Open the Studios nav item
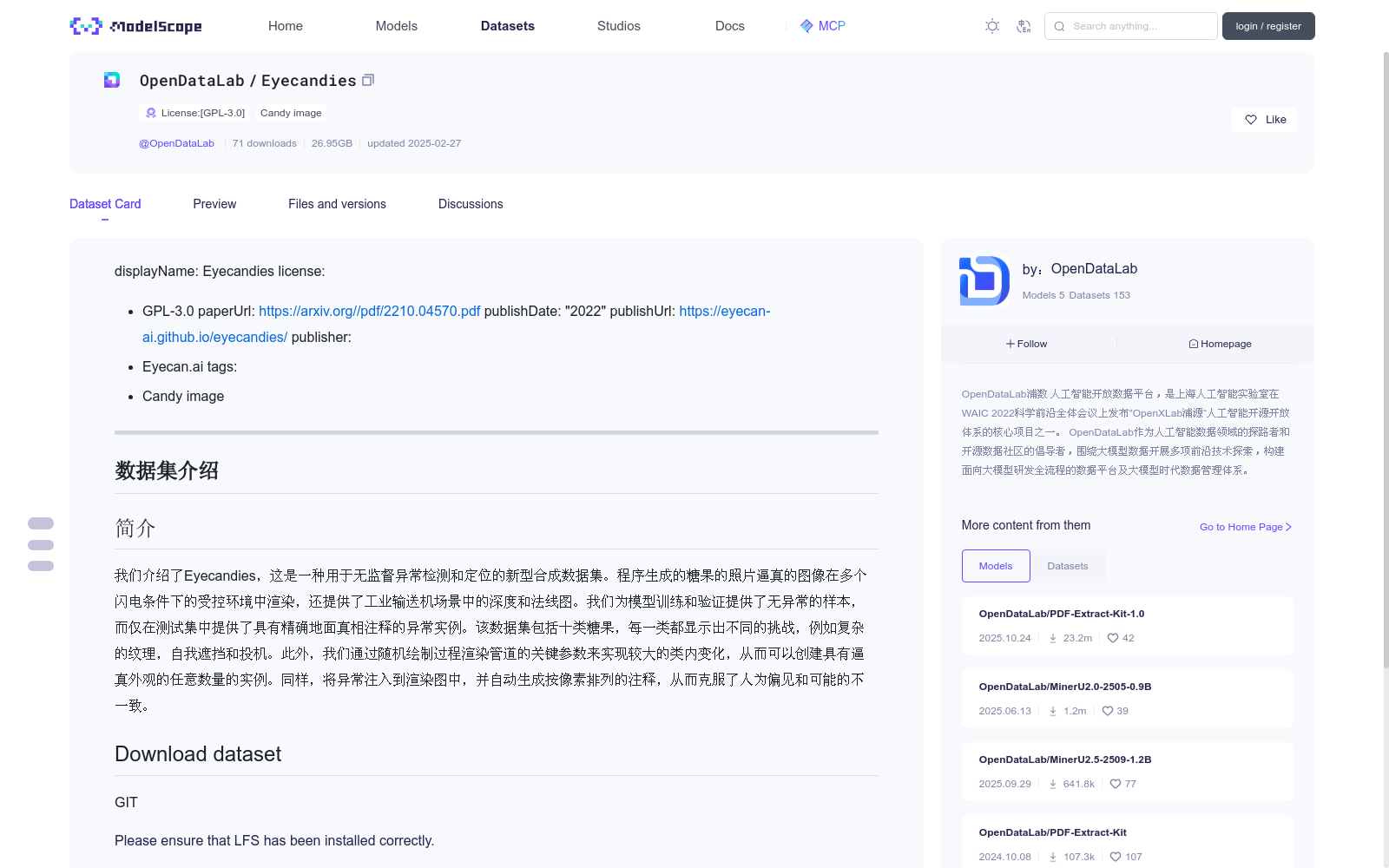Screen dimensions: 1389x868 coord(619,26)
